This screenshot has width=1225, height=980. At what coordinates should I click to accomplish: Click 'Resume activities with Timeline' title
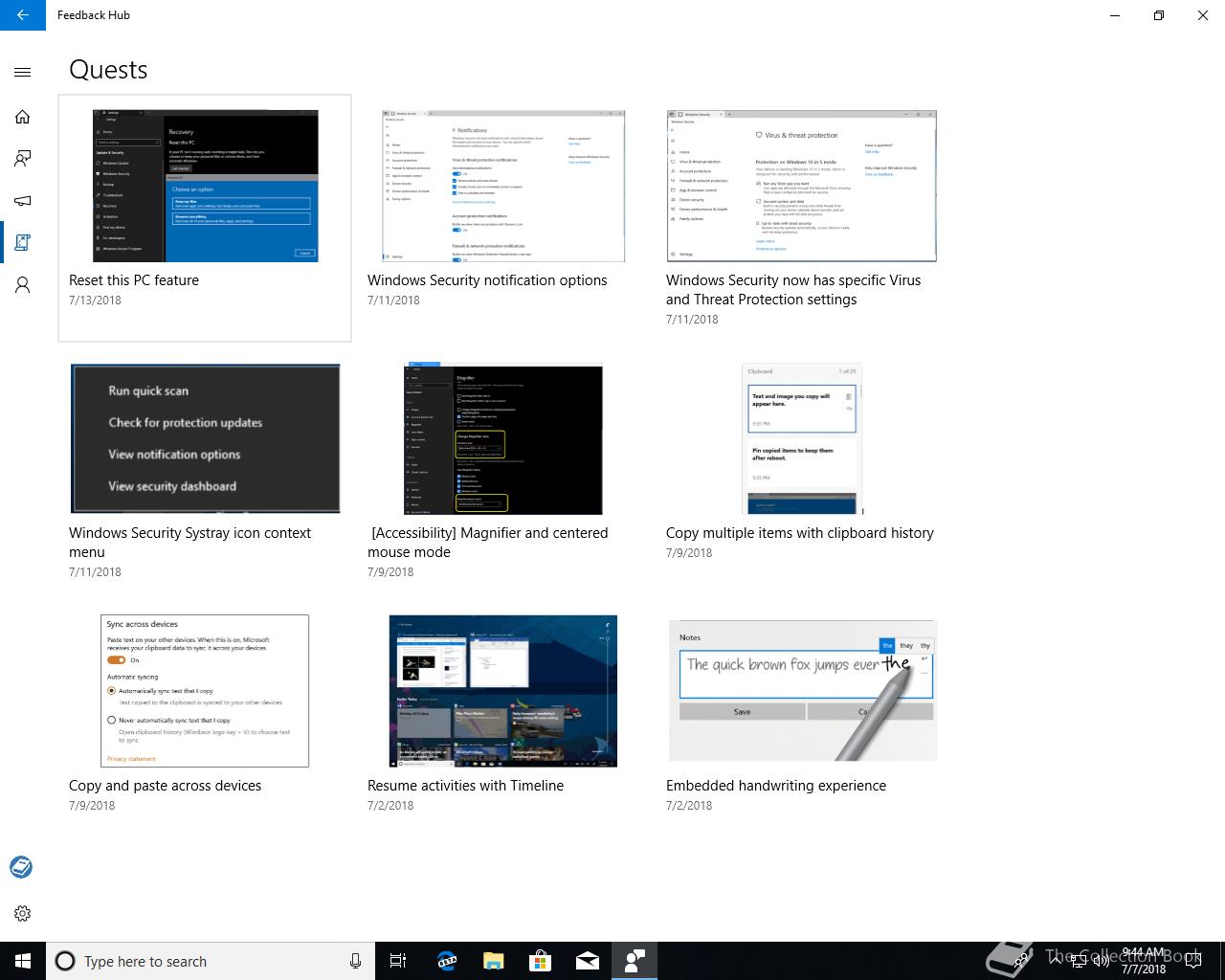click(465, 786)
